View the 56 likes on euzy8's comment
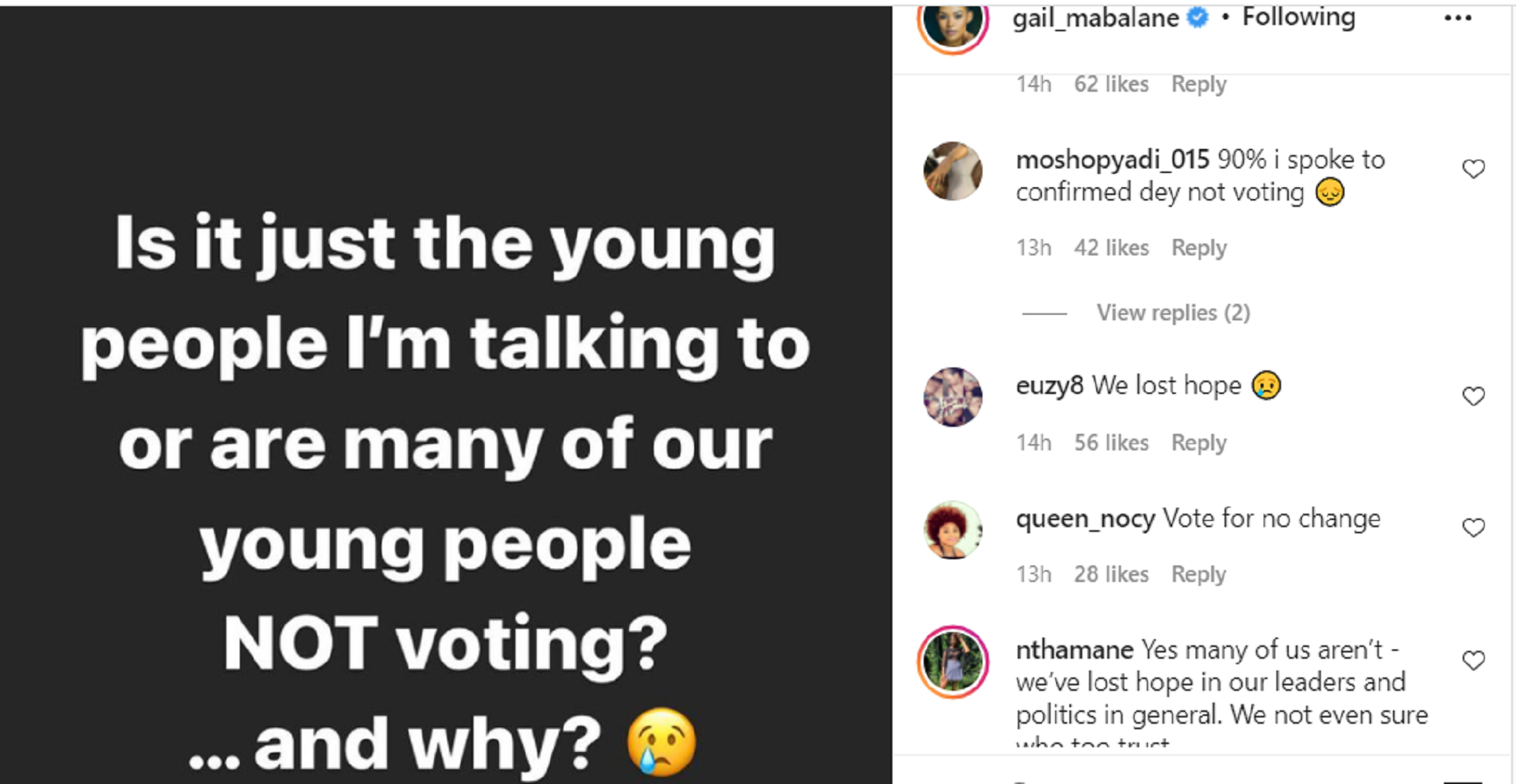 tap(1110, 443)
